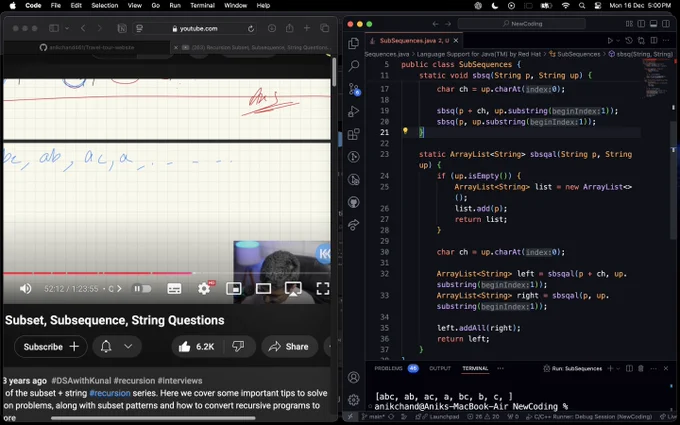Show Safari tab overview
The height and width of the screenshot is (425, 680).
point(324,28)
